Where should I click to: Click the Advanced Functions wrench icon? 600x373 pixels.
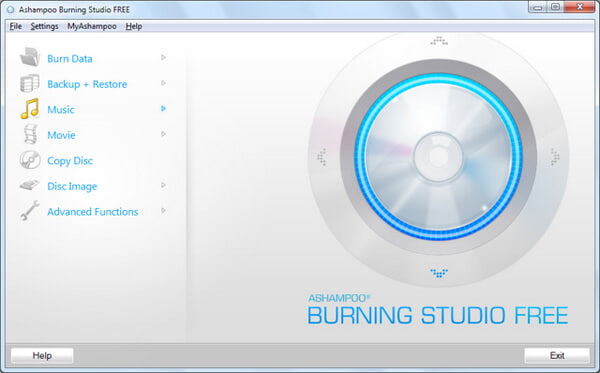[x=29, y=210]
